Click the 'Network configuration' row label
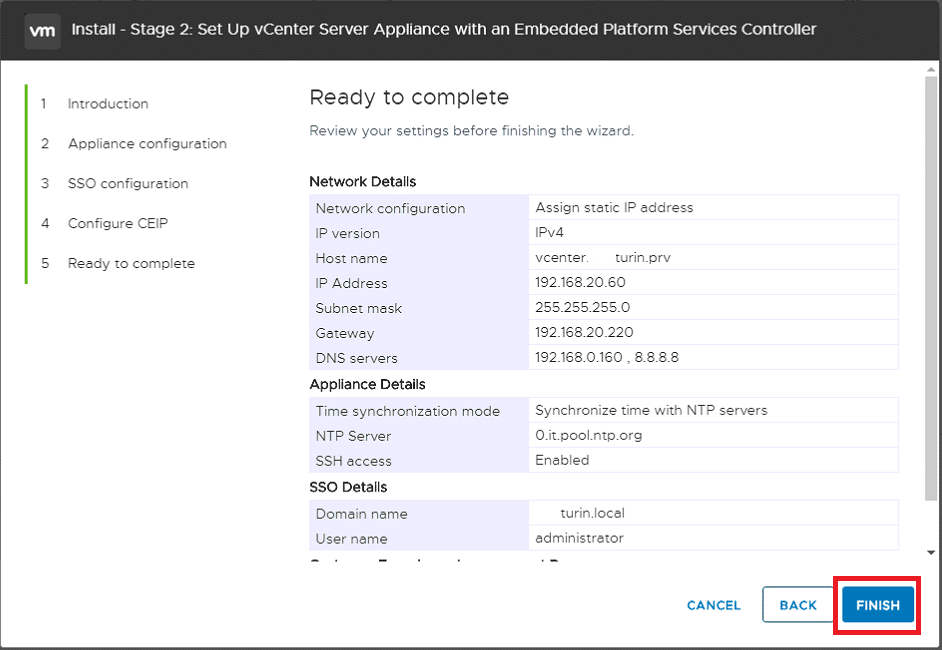The image size is (942, 650). click(390, 208)
